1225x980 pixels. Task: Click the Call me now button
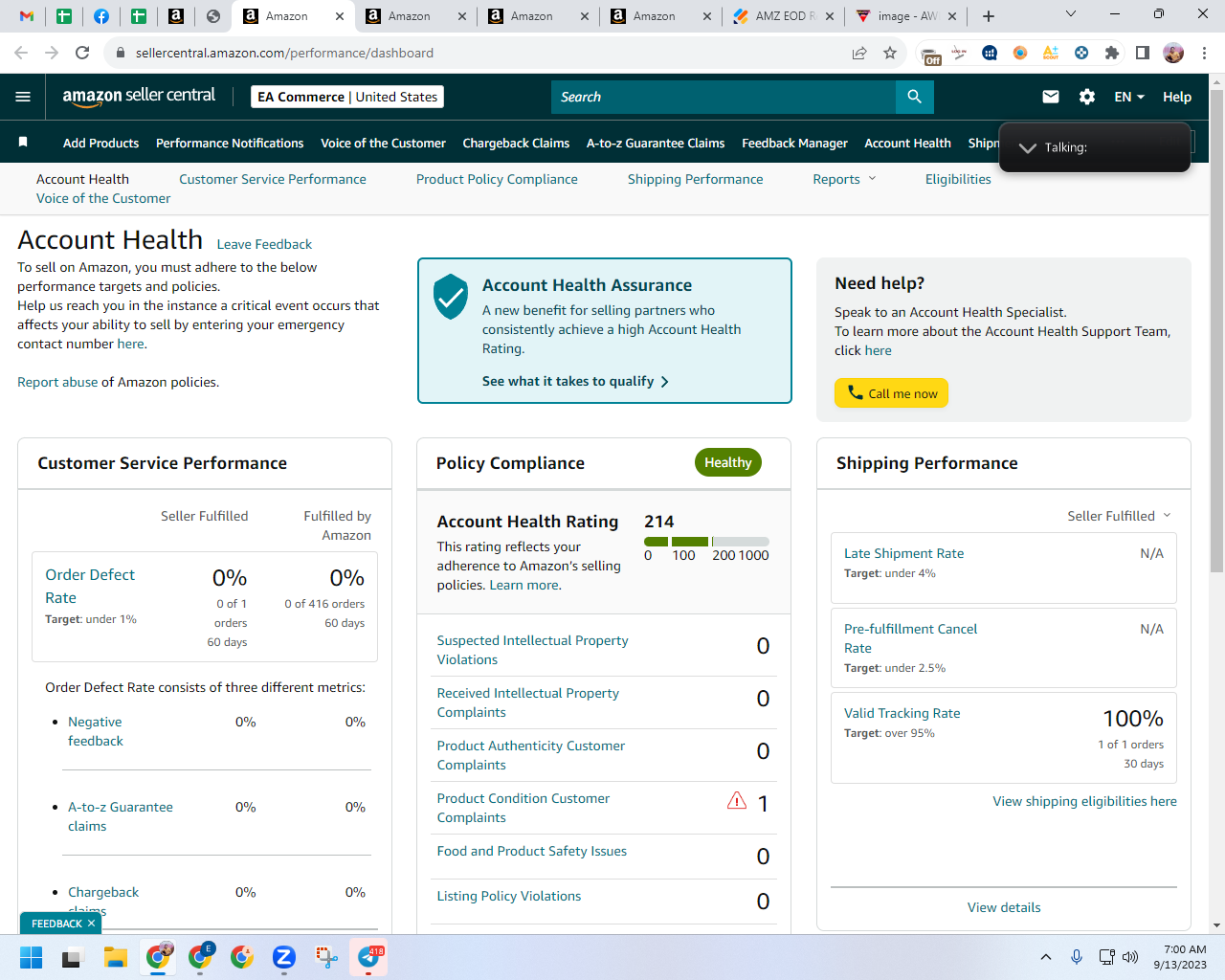[x=891, y=393]
